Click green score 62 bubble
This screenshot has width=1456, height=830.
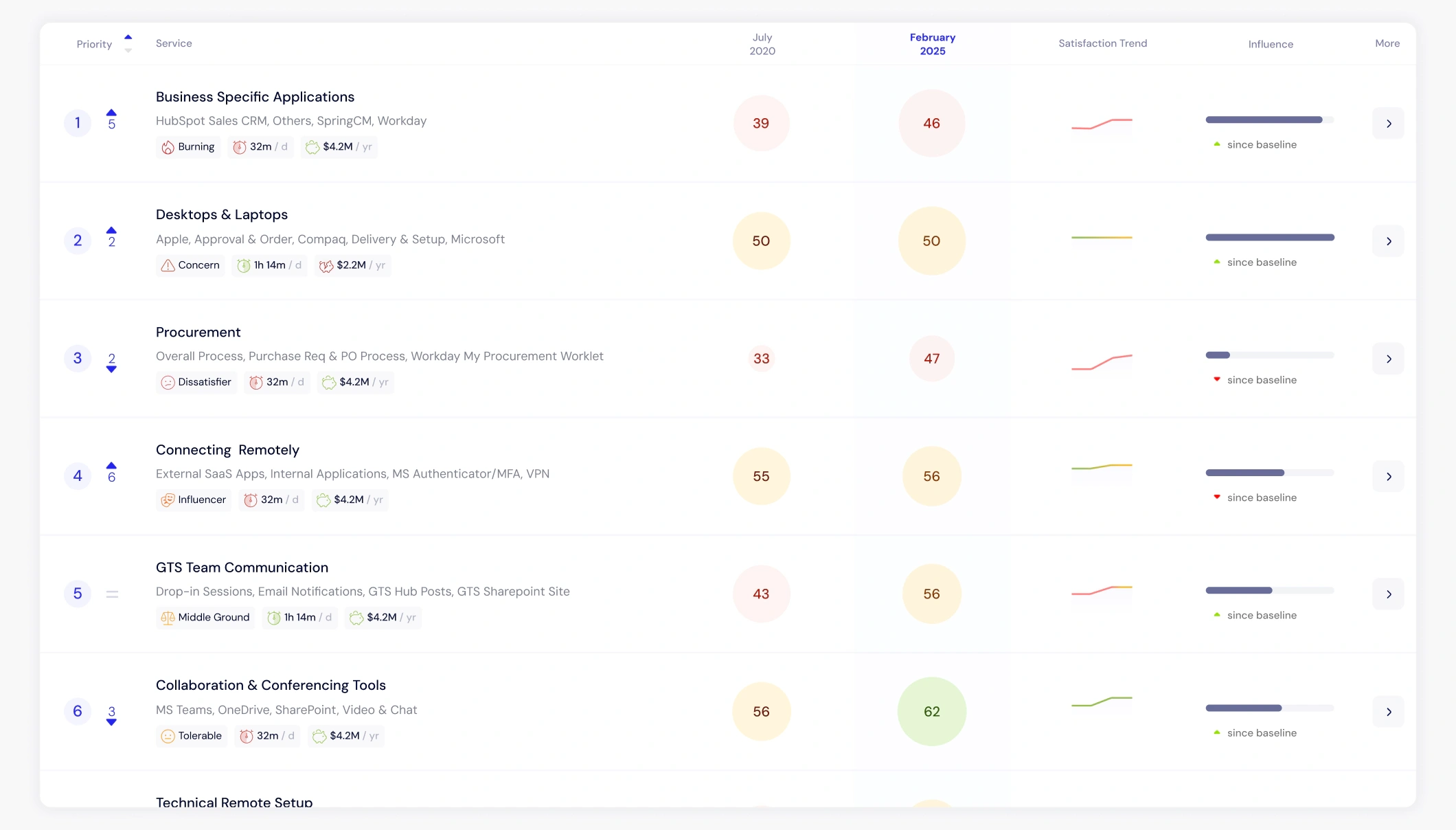[x=932, y=712]
